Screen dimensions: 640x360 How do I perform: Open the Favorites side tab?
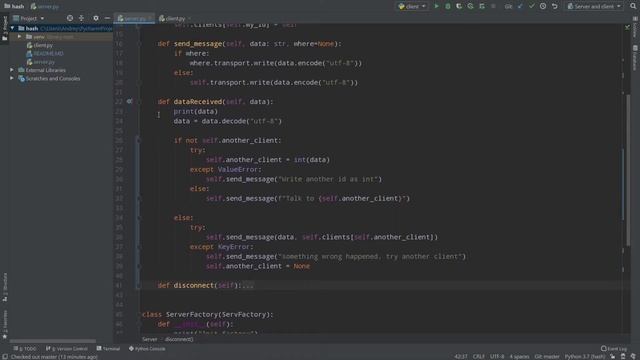click(x=4, y=324)
